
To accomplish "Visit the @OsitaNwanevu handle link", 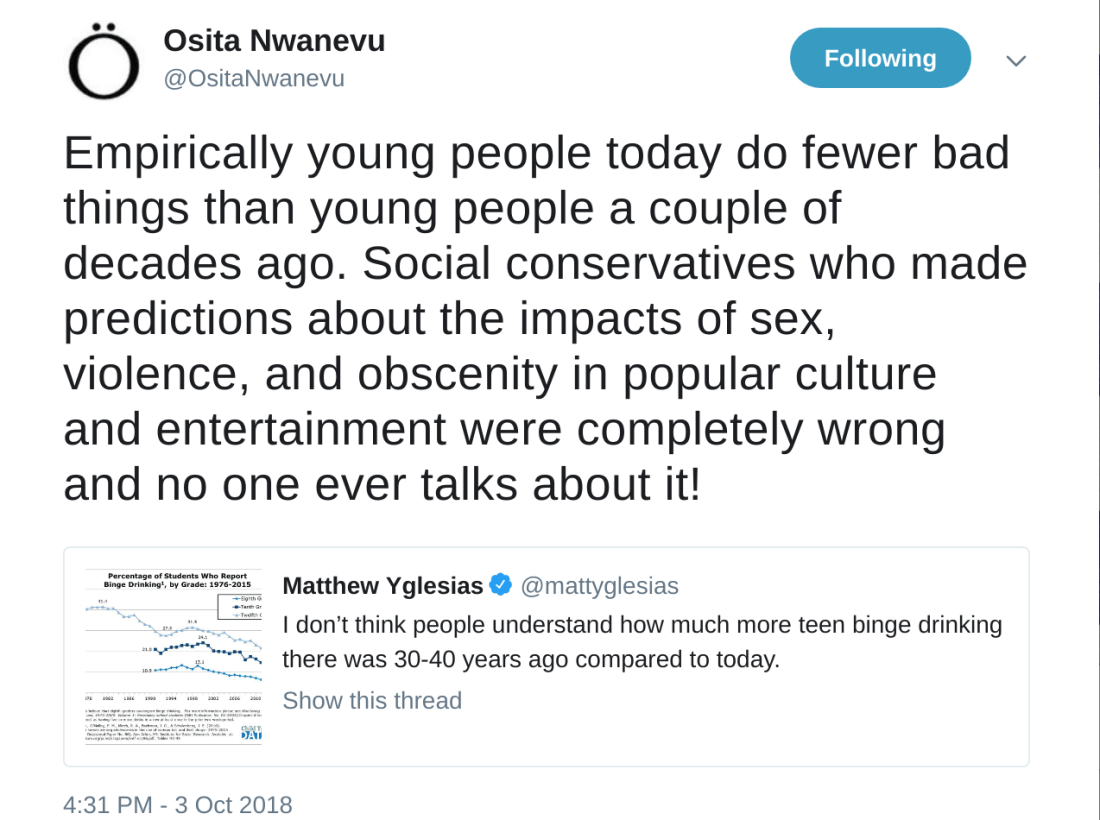I will (254, 78).
